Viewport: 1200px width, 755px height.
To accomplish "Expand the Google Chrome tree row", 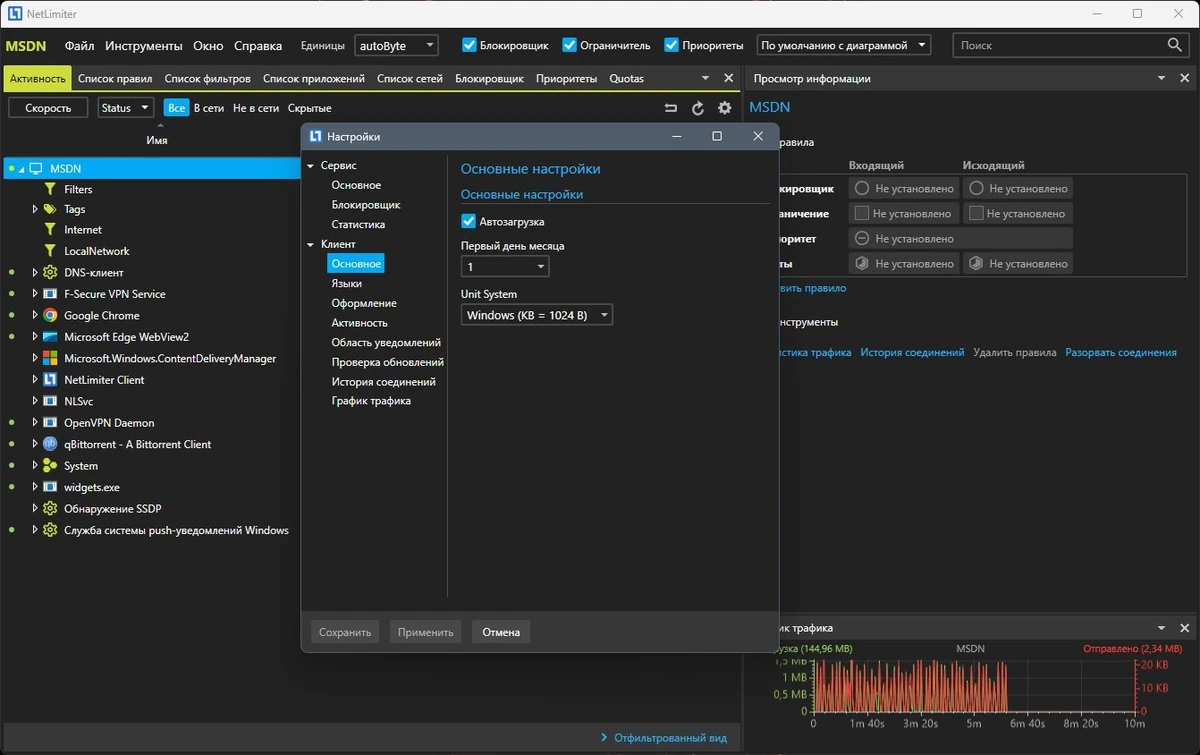I will 35,315.
